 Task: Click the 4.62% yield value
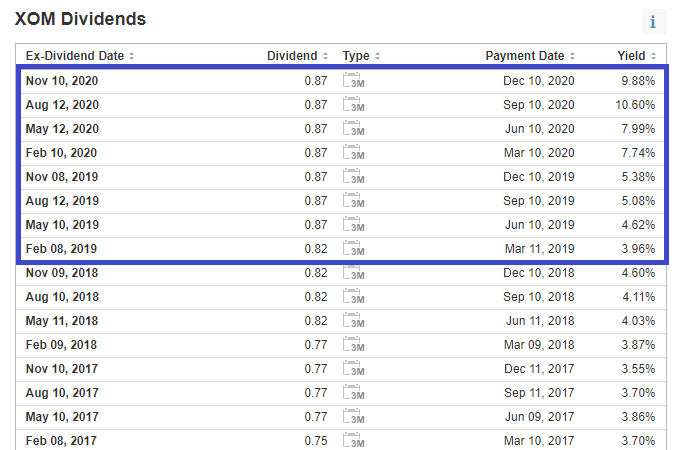[638, 225]
